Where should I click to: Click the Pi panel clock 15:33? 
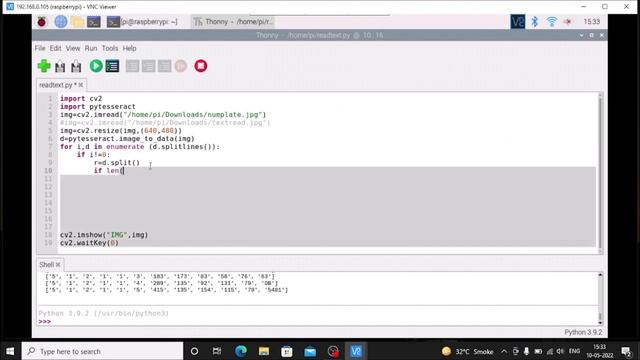[x=591, y=22]
